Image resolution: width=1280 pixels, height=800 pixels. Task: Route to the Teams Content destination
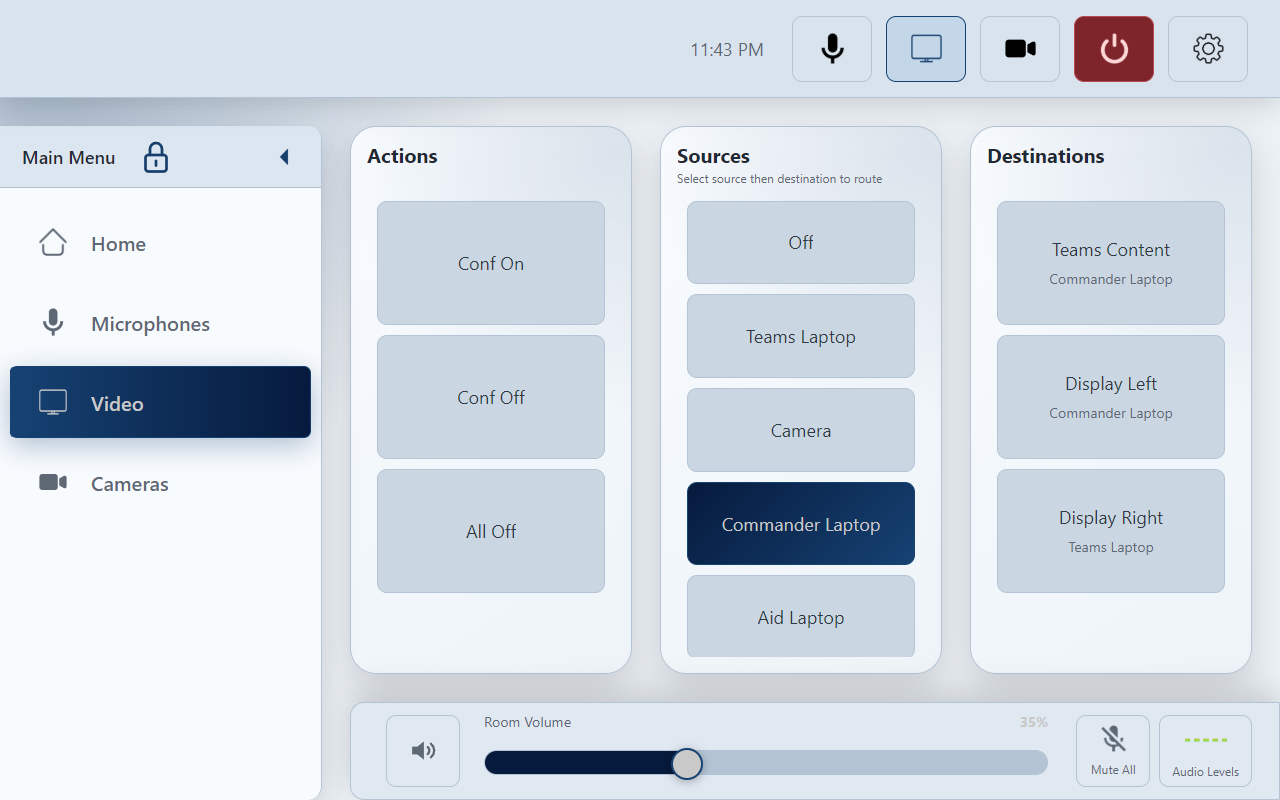coord(1111,263)
